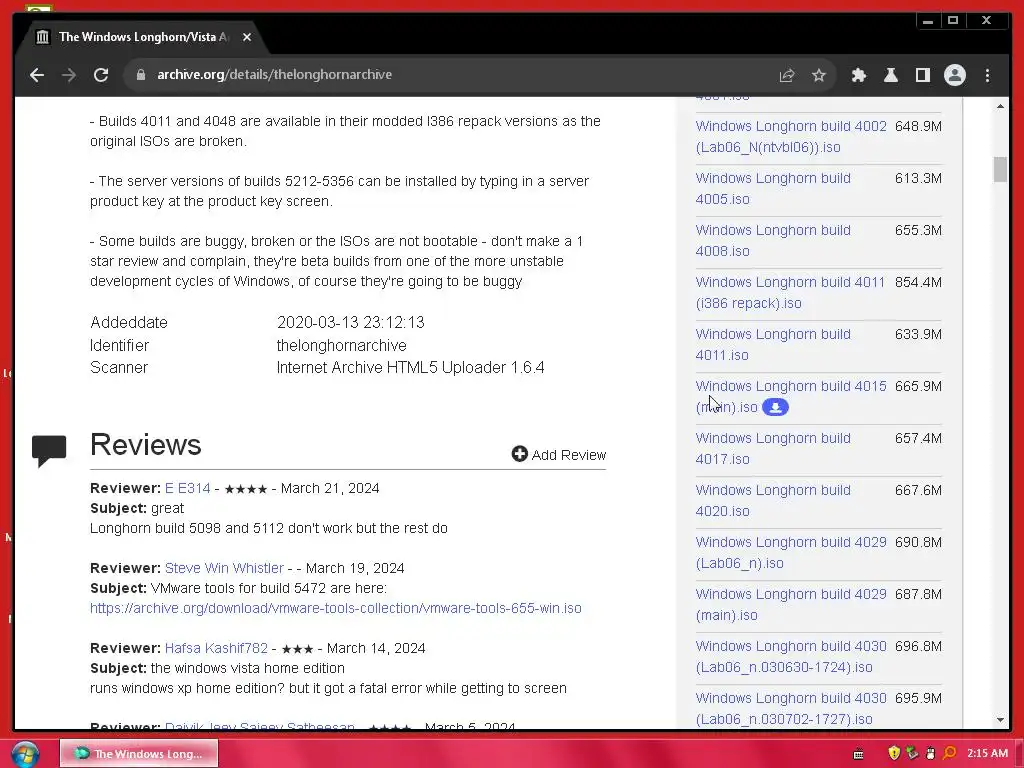Download build 4029 (main).iso

pyautogui.click(x=791, y=605)
